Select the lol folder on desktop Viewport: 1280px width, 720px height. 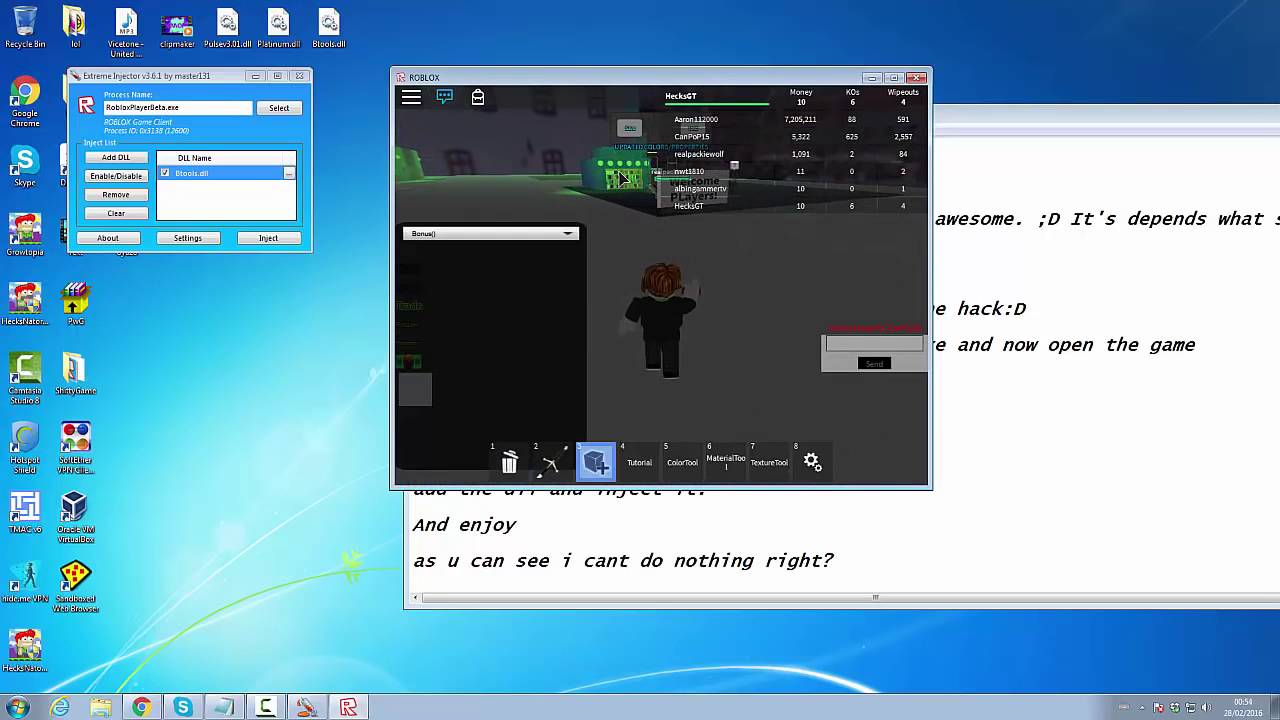click(75, 27)
